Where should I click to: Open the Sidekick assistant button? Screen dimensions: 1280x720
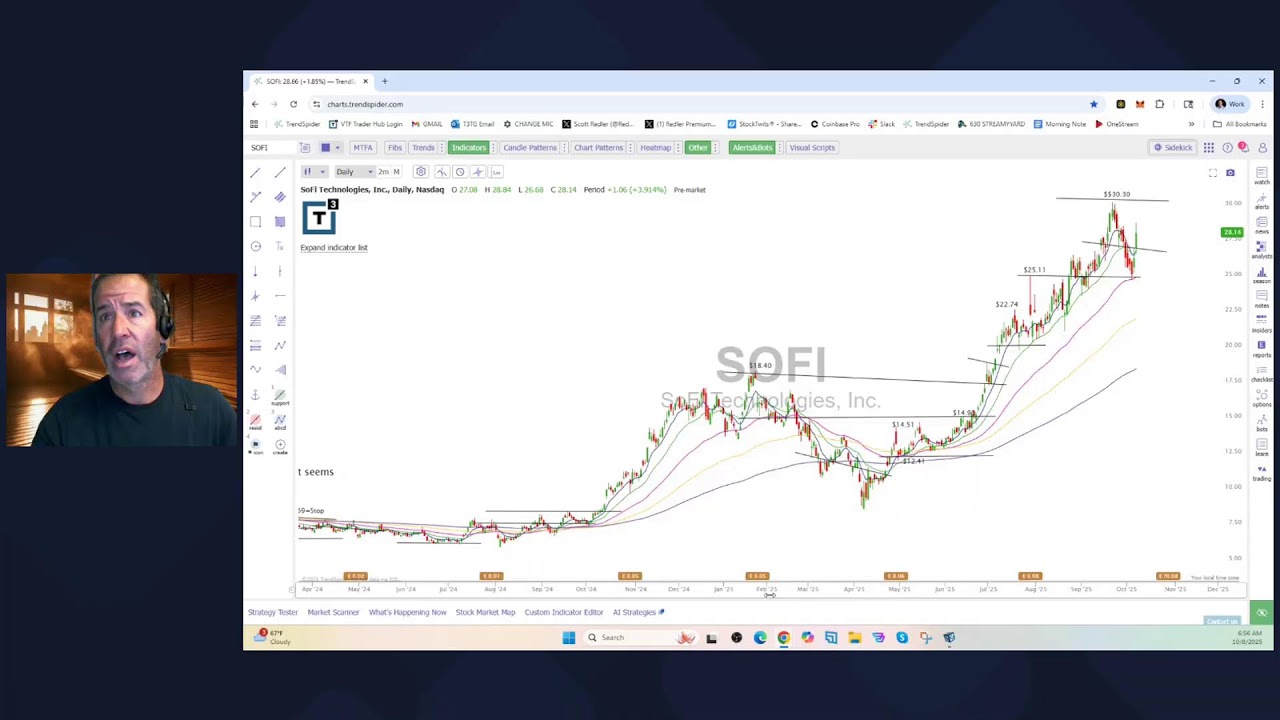point(1172,148)
